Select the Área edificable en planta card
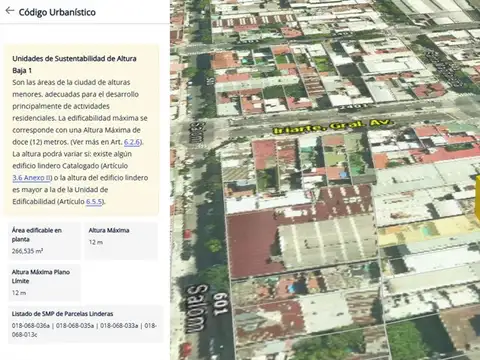480x360 pixels. (44, 241)
